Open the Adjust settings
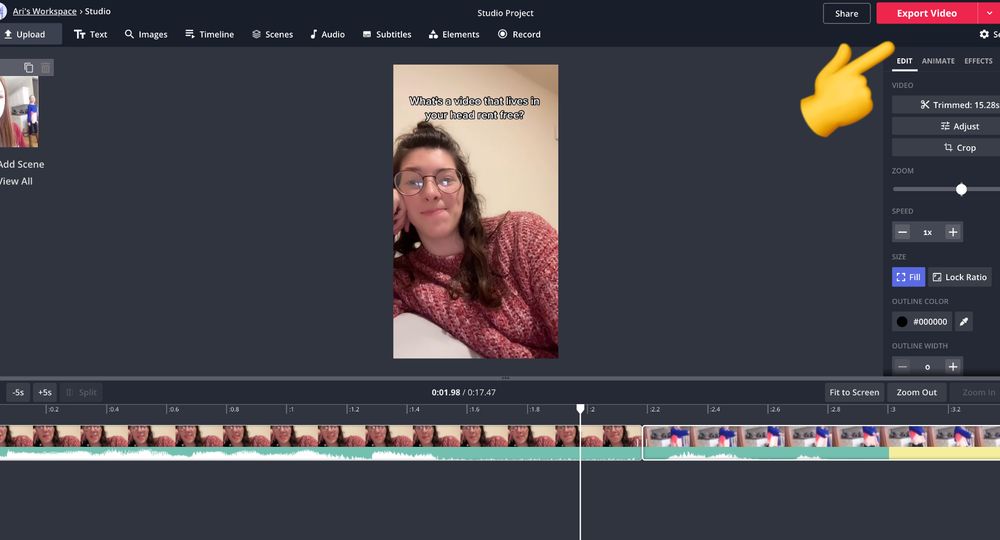 958,126
